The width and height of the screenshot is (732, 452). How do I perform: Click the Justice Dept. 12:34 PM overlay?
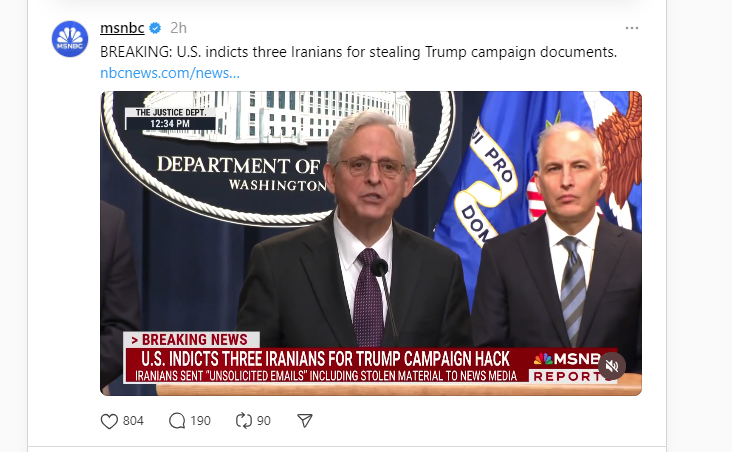170,118
